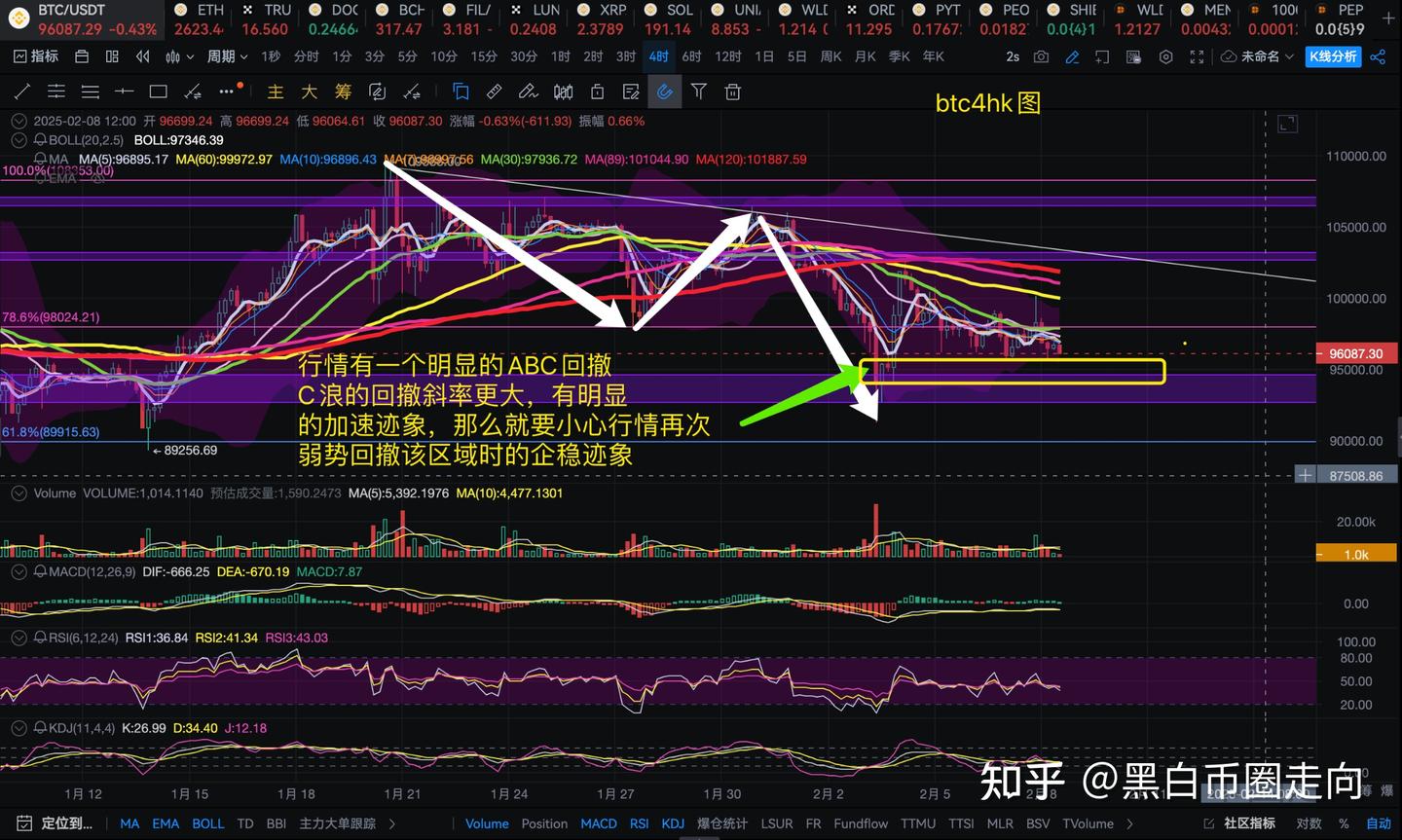Click the K线分析 blue button
The height and width of the screenshot is (840, 1402).
point(1333,56)
